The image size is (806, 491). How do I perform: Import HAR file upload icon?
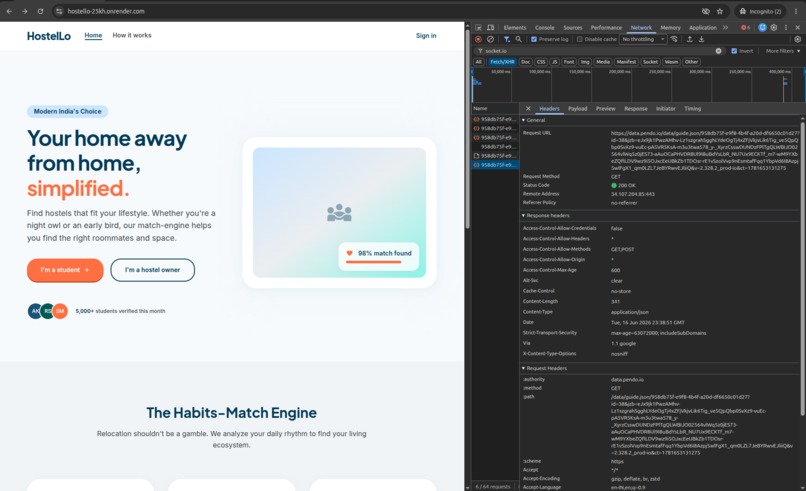tap(689, 39)
